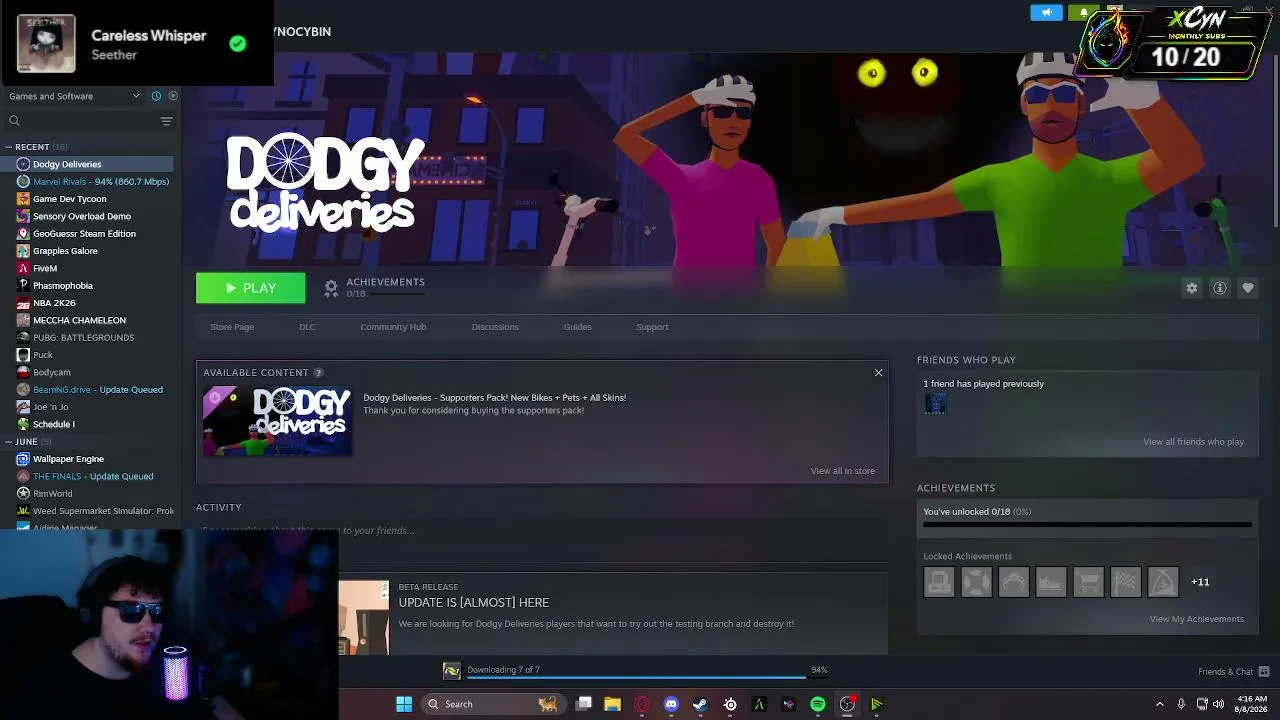Click the GeoGuessr Steam Edition icon

pyautogui.click(x=23, y=234)
